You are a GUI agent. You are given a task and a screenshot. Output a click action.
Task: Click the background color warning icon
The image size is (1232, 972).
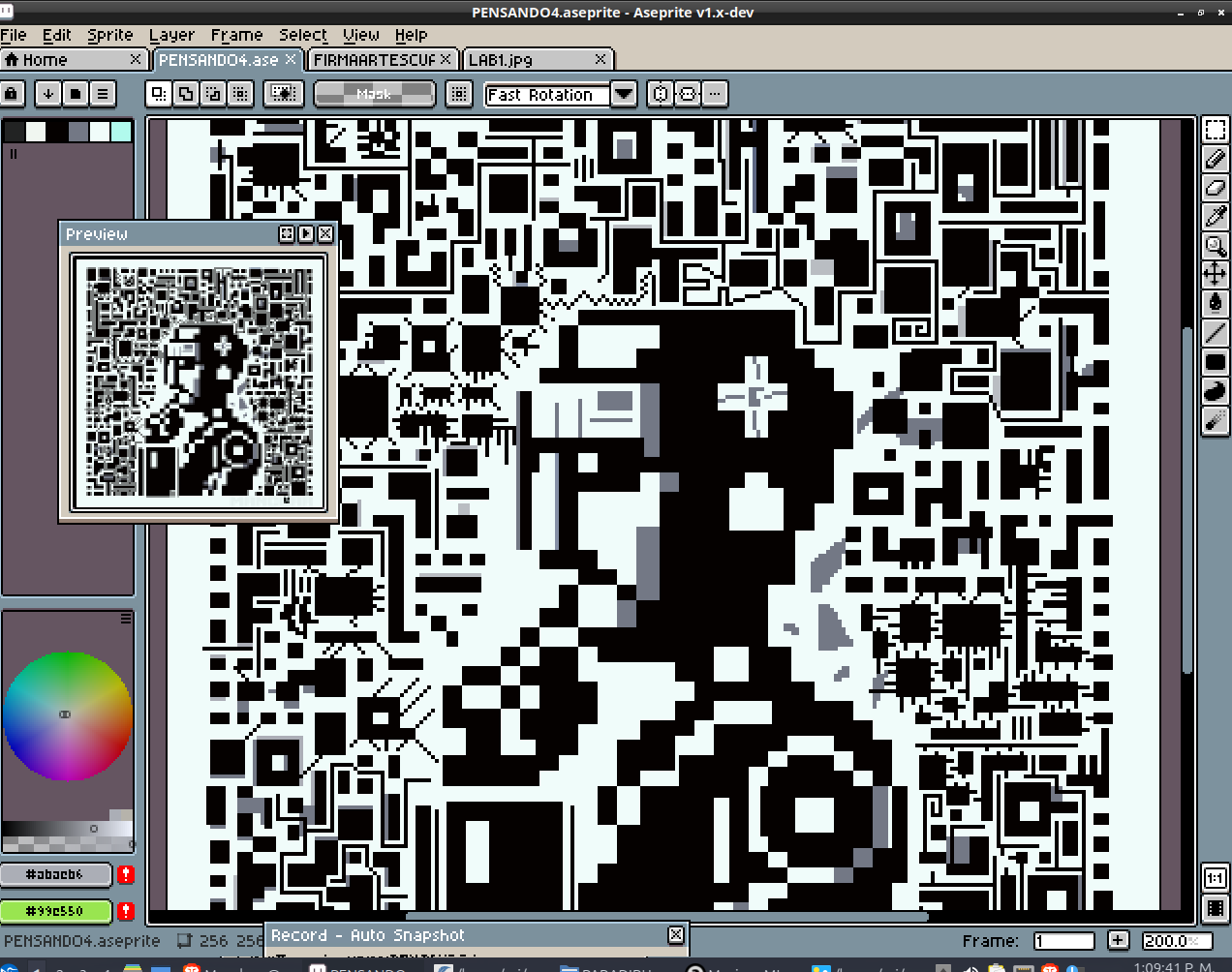(x=126, y=911)
